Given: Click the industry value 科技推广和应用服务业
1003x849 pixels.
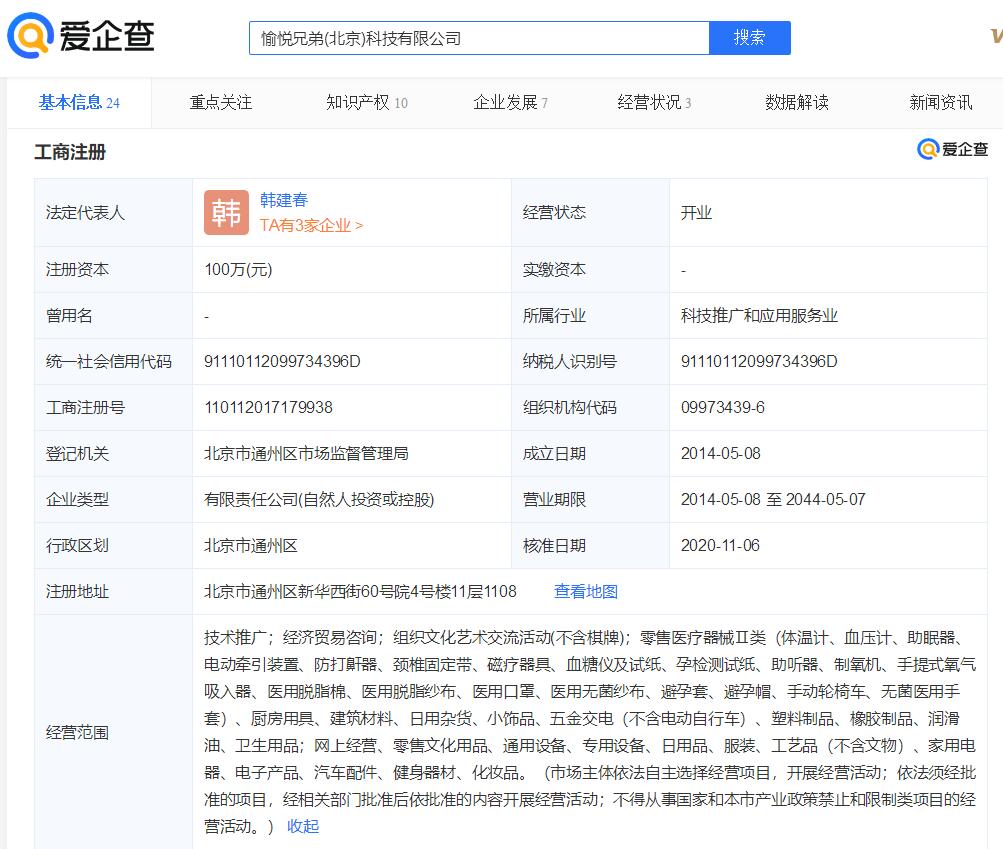Looking at the screenshot, I should click(x=759, y=315).
